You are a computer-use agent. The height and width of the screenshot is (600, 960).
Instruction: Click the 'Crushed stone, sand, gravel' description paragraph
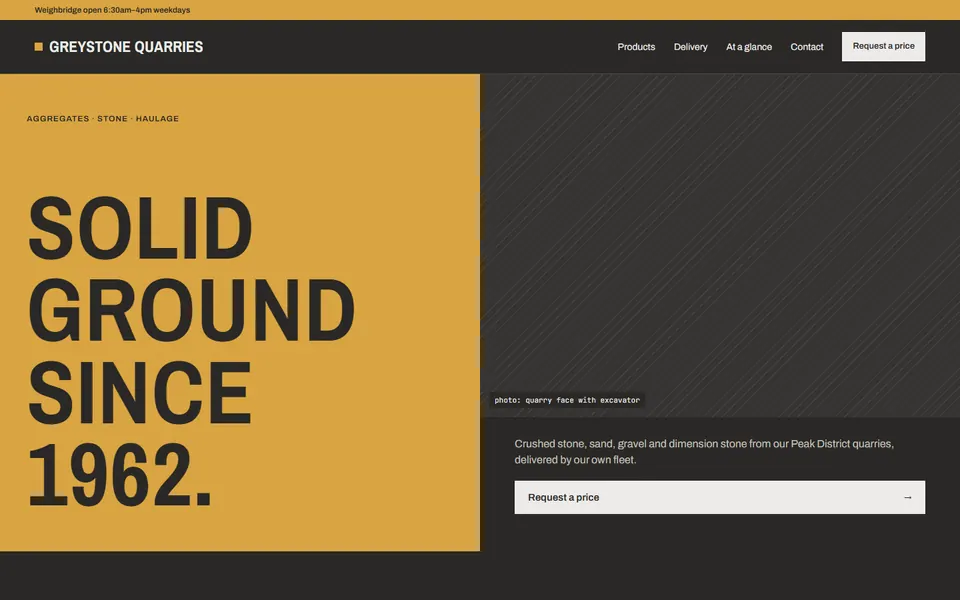(x=704, y=451)
